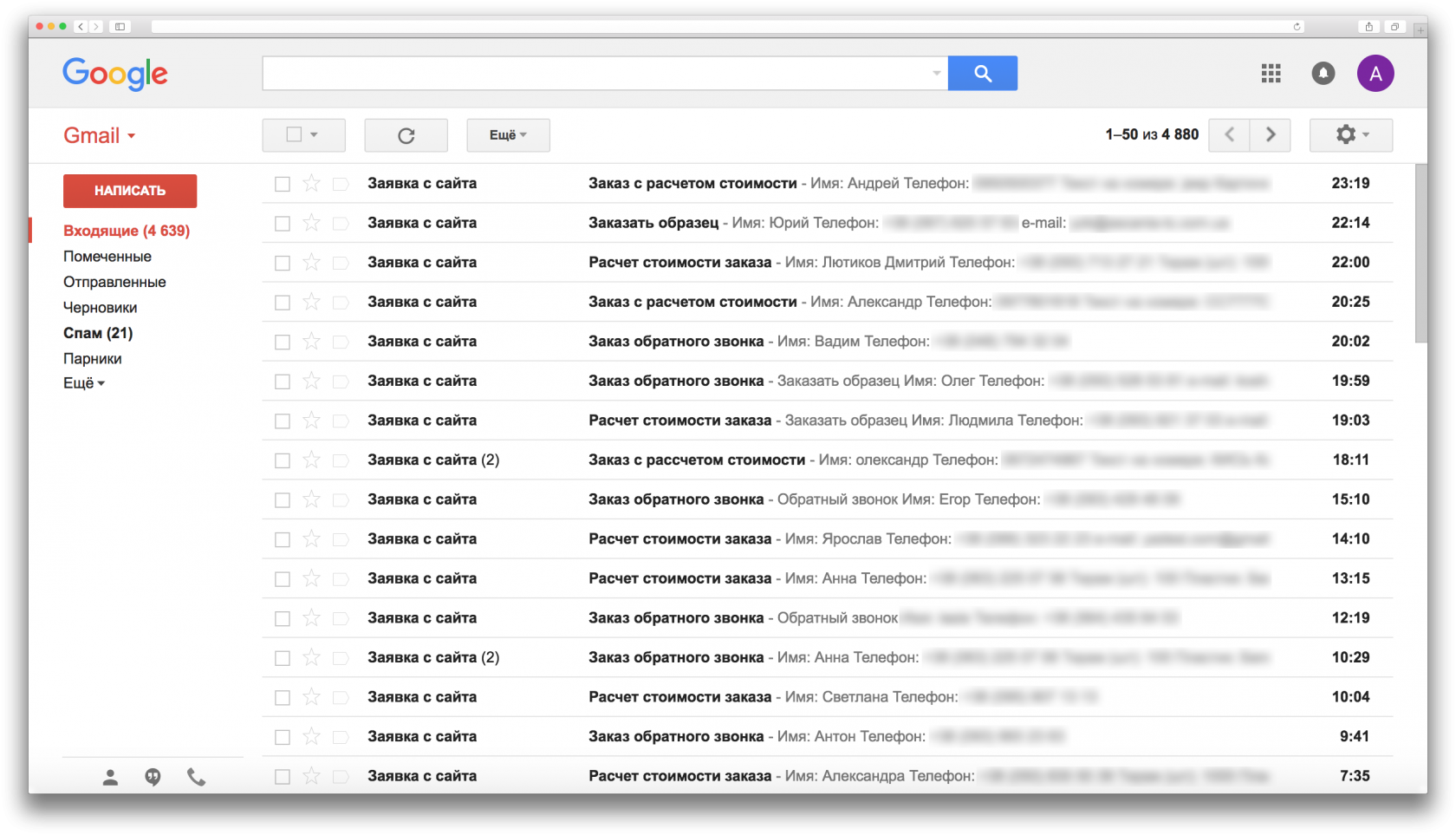This screenshot has height=835, width=1456.
Task: Open the account avatar labeled A
Action: click(x=1375, y=74)
